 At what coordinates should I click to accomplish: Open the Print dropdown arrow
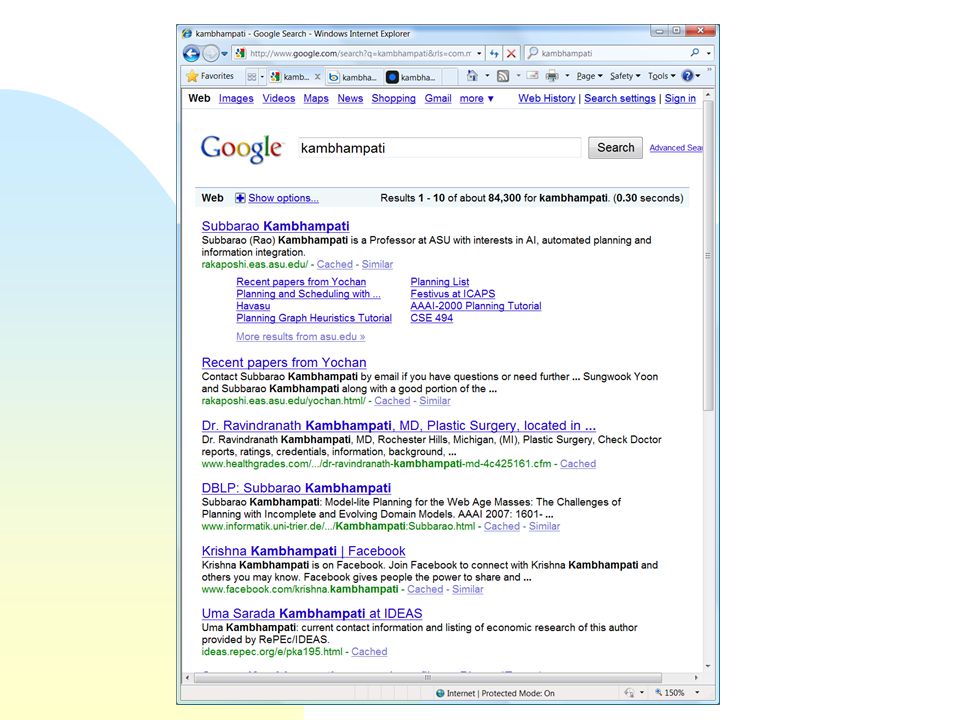567,76
